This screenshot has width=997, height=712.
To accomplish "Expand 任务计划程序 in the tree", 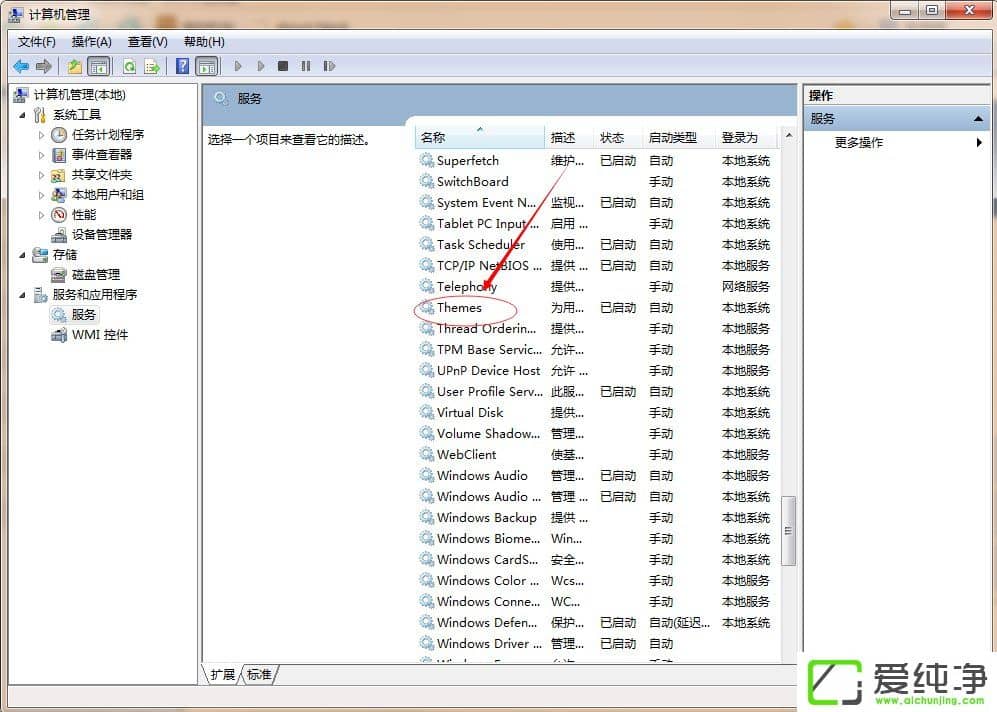I will click(41, 134).
